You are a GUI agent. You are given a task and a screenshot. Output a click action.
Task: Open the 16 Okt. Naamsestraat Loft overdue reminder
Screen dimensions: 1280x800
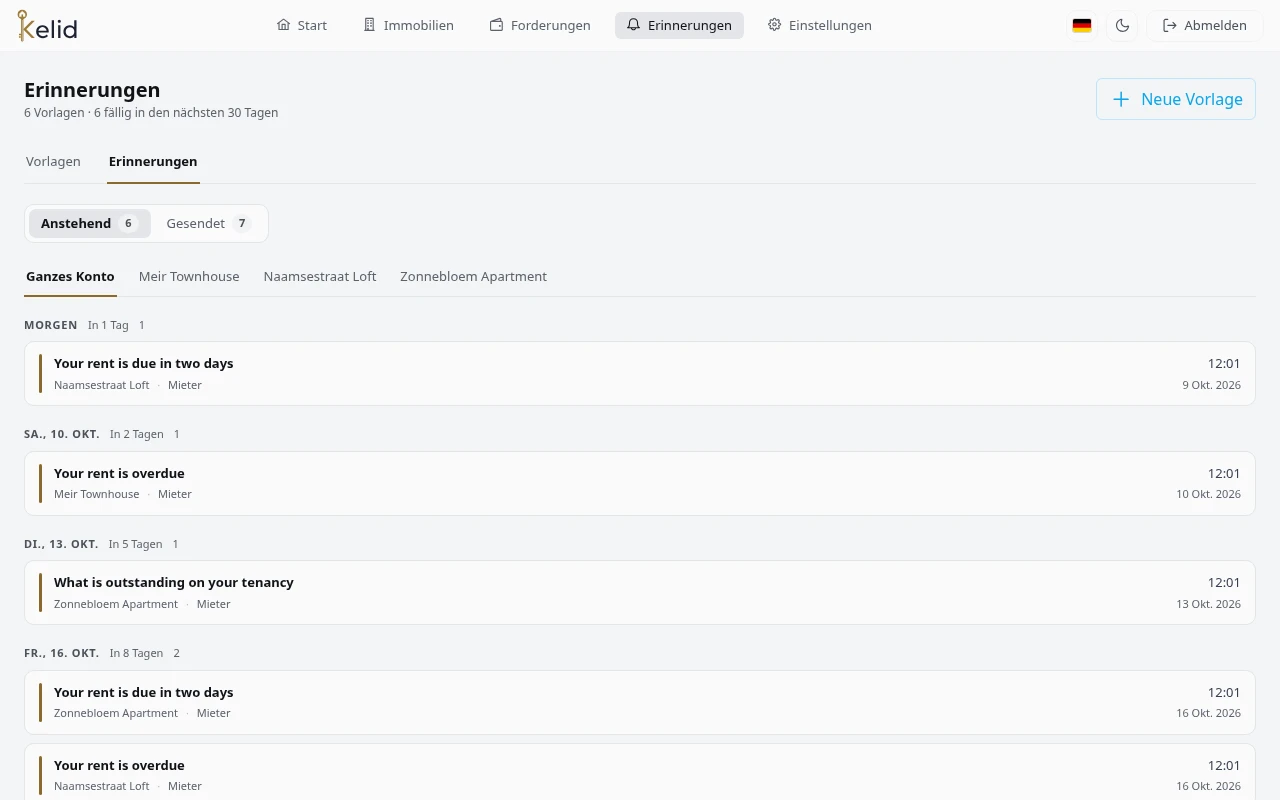pyautogui.click(x=640, y=772)
